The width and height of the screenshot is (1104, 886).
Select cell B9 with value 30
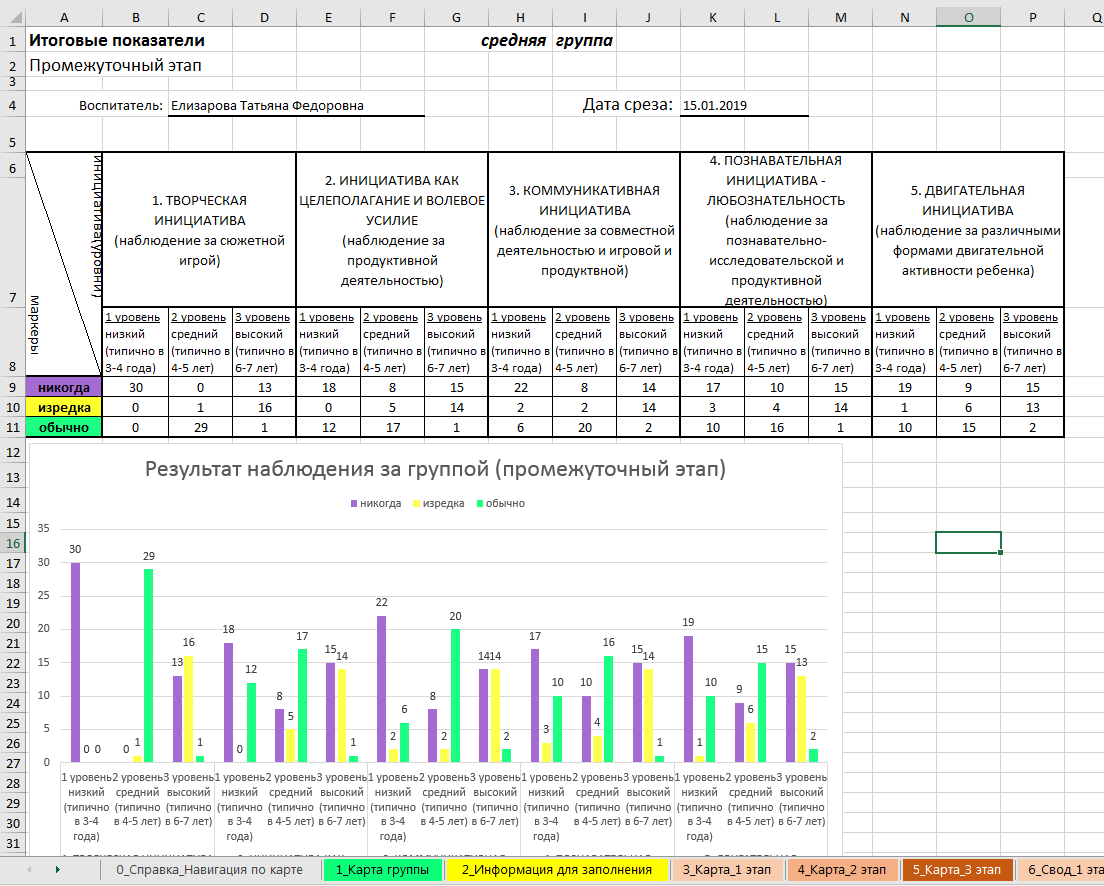(136, 387)
